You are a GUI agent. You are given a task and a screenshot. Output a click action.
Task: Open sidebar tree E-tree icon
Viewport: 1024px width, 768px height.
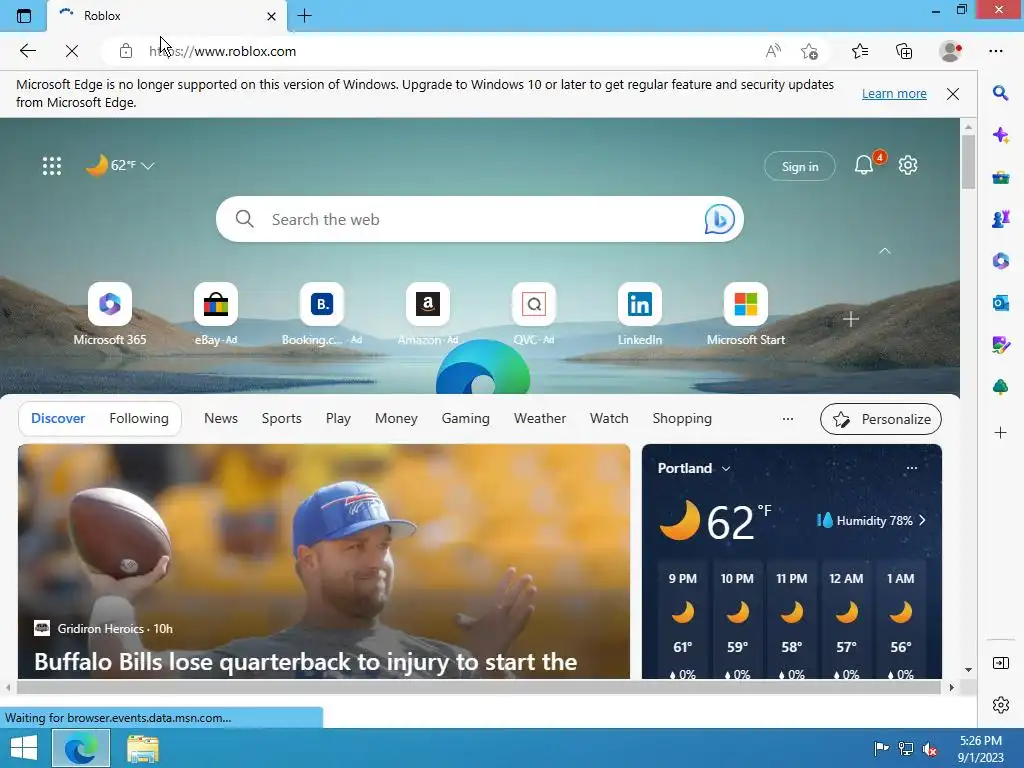pos(1000,387)
